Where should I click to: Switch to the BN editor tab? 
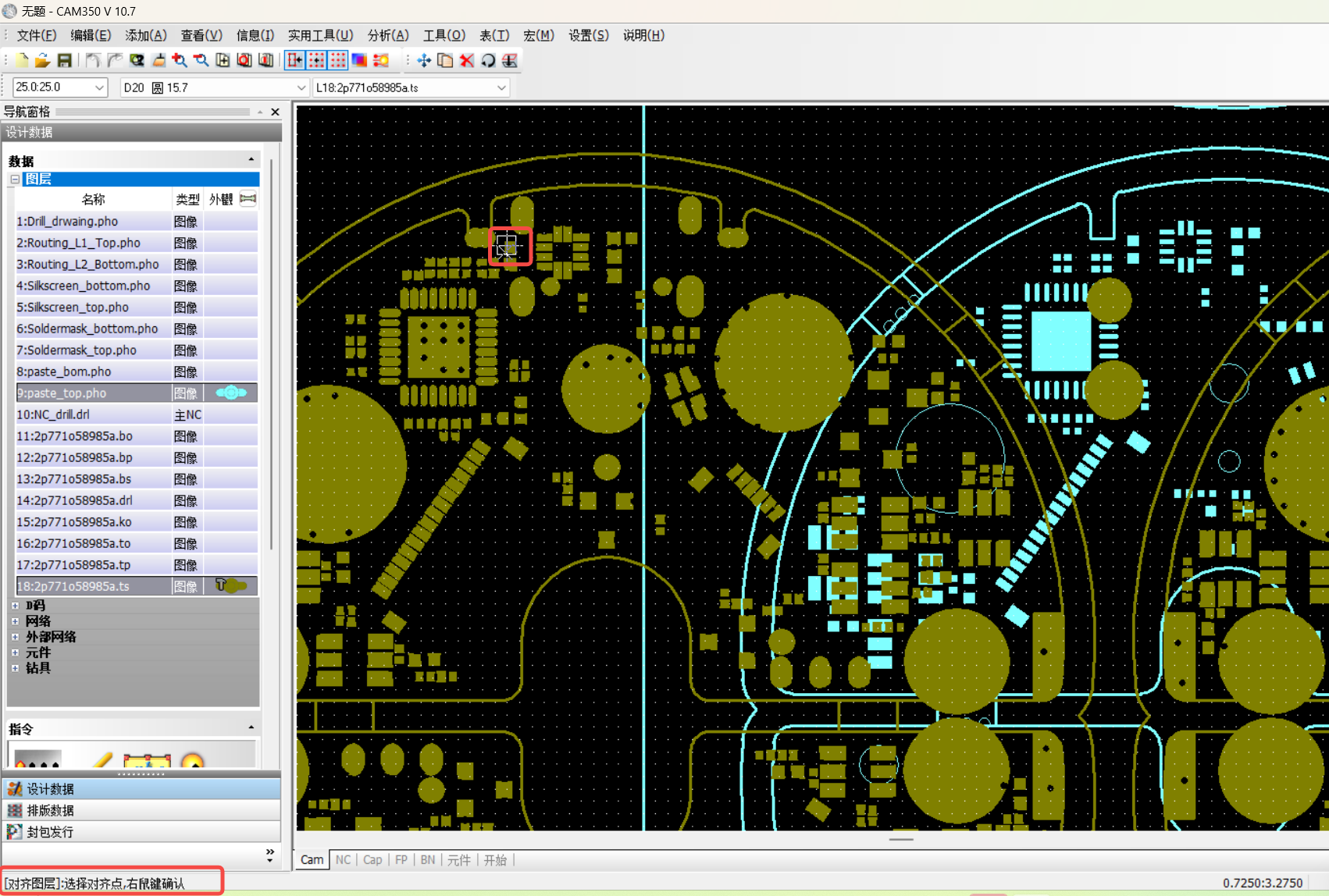coord(428,859)
